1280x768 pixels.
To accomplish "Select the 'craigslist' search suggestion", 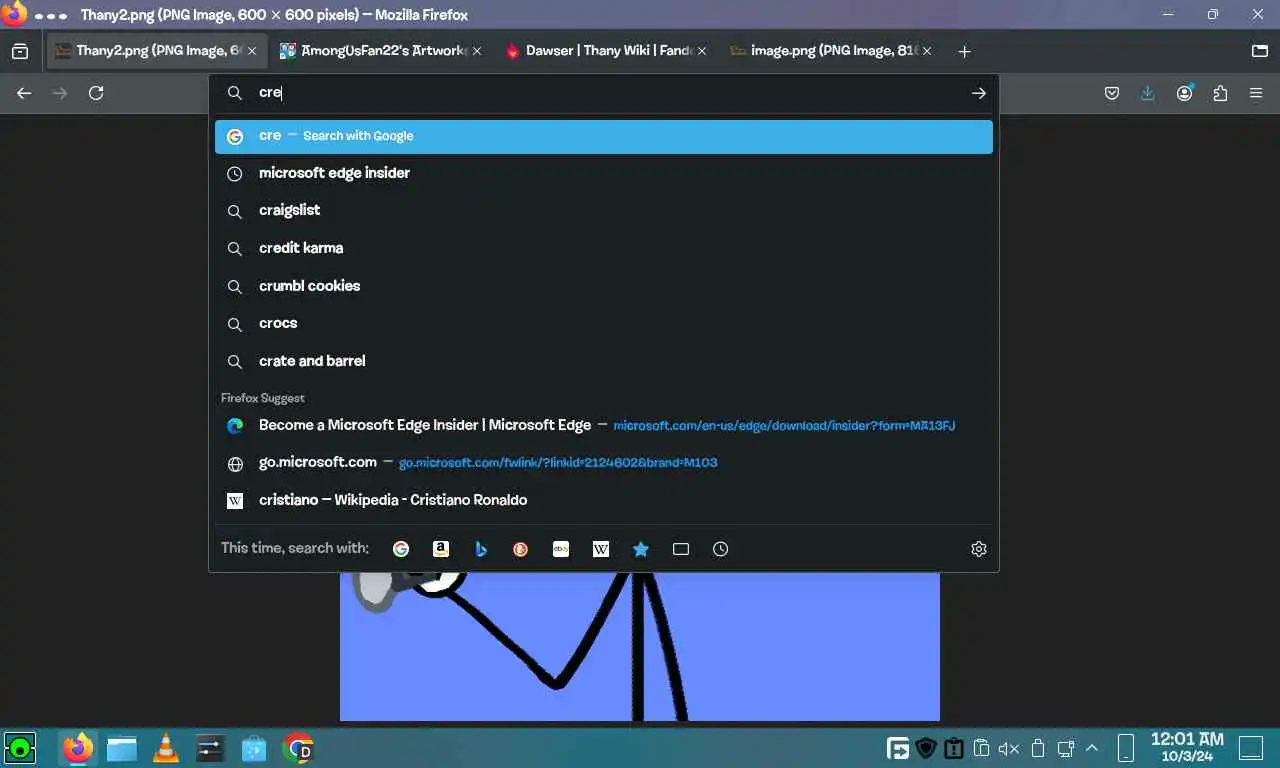I will coord(604,211).
